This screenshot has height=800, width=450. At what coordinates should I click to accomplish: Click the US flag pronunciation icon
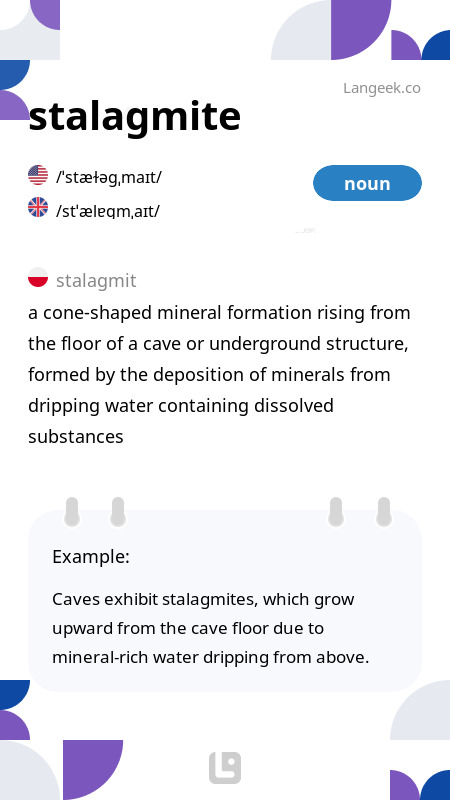(38, 175)
